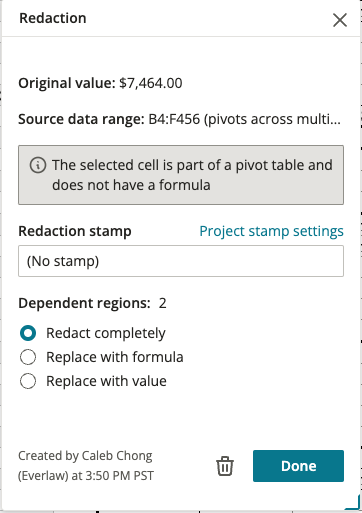362x513 pixels.
Task: Click the Redaction panel title
Action: click(53, 18)
